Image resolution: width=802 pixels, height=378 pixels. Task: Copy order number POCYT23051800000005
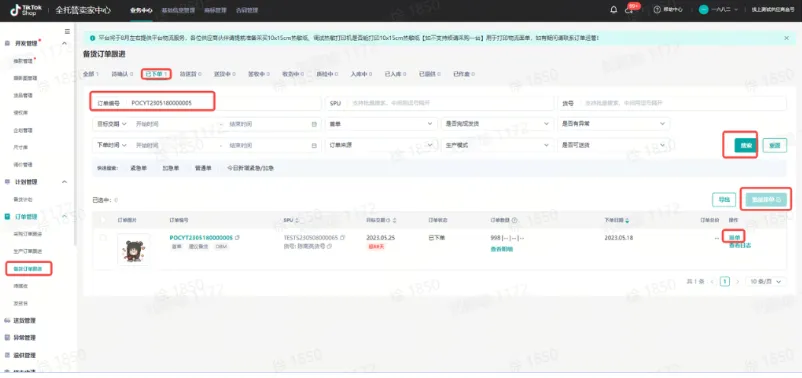237,238
